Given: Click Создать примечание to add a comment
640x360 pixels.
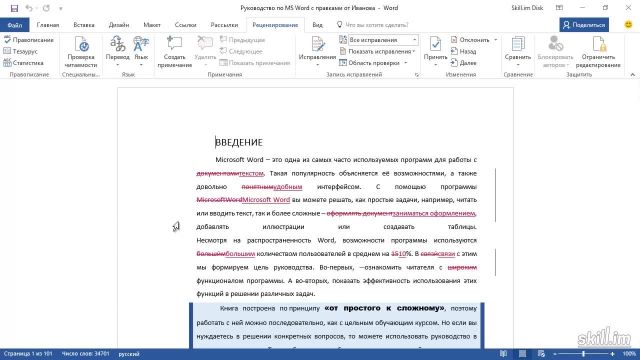Looking at the screenshot, I should pyautogui.click(x=175, y=52).
